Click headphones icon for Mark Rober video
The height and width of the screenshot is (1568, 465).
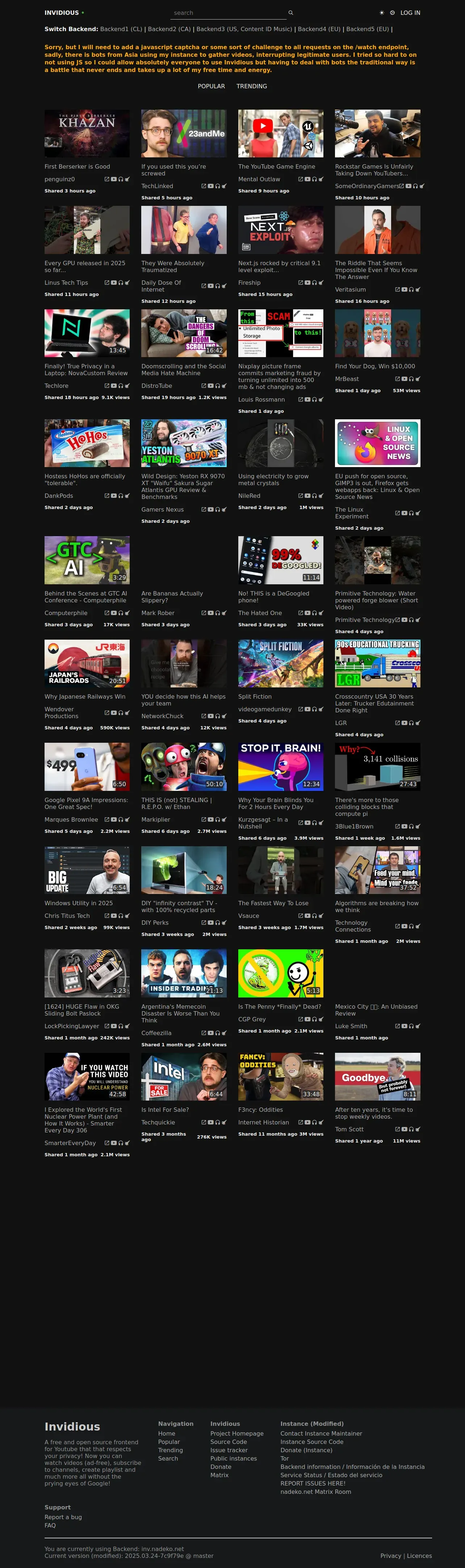pos(218,613)
